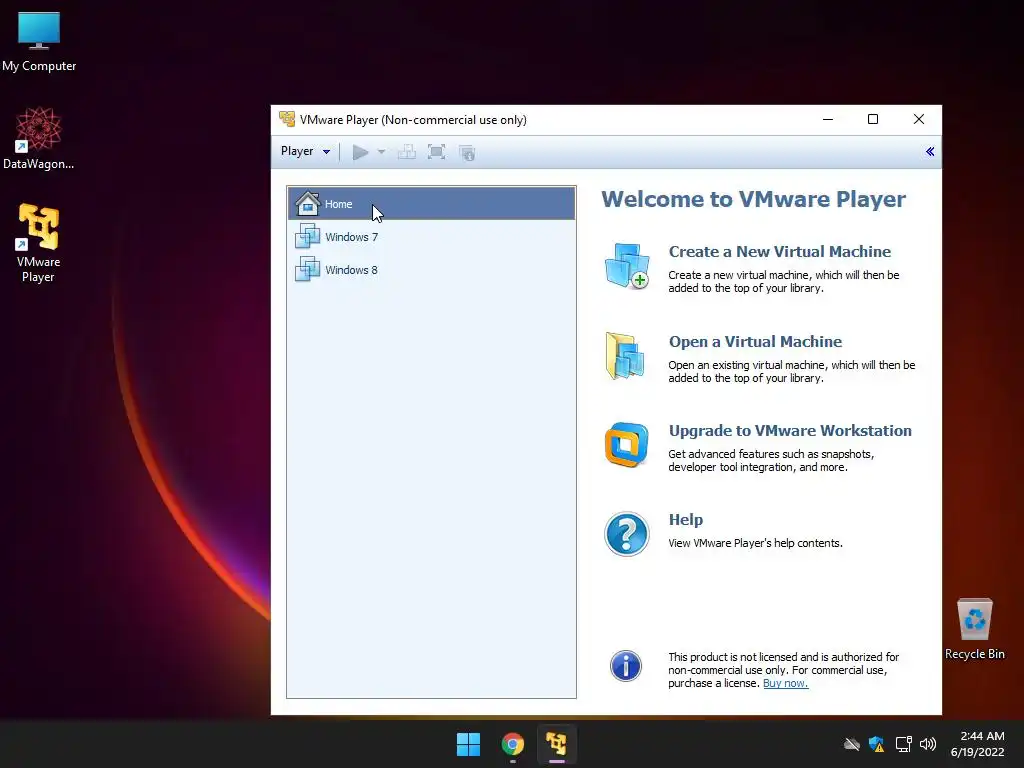Select the My Computer desktop icon
The width and height of the screenshot is (1024, 768).
[x=39, y=42]
